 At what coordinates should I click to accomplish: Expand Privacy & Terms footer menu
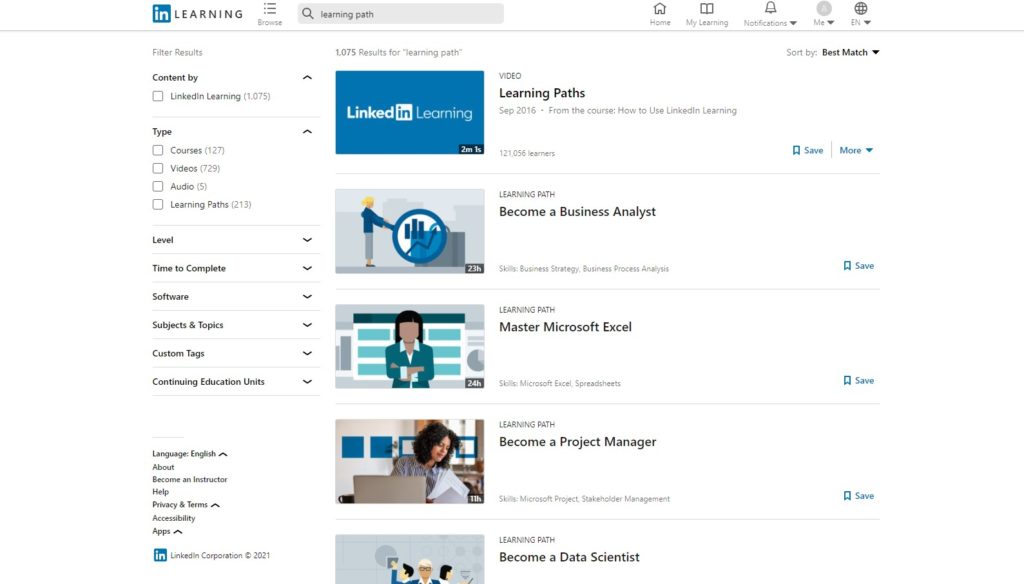coord(185,505)
